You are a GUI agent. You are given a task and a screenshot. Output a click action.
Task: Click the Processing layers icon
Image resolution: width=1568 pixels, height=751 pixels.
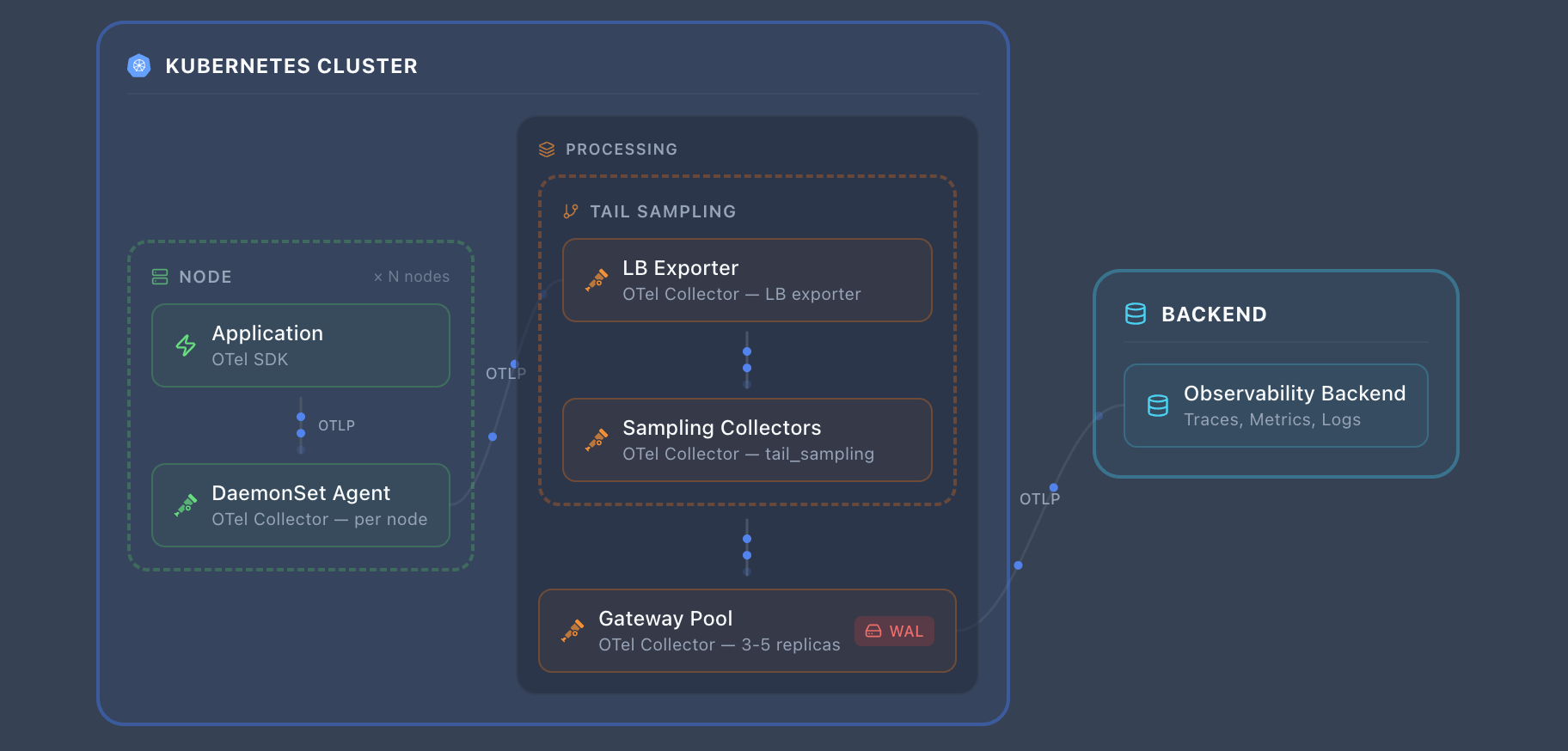click(547, 150)
